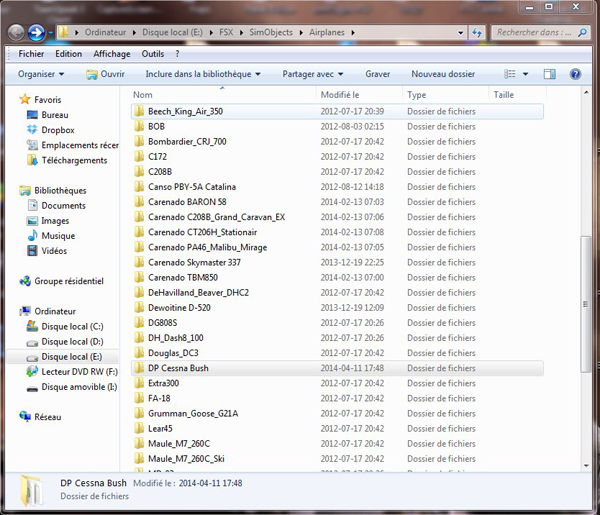Viewport: 600px width, 515px height.
Task: Select 'Groupe résidentiel' in the sidebar
Action: tap(68, 281)
